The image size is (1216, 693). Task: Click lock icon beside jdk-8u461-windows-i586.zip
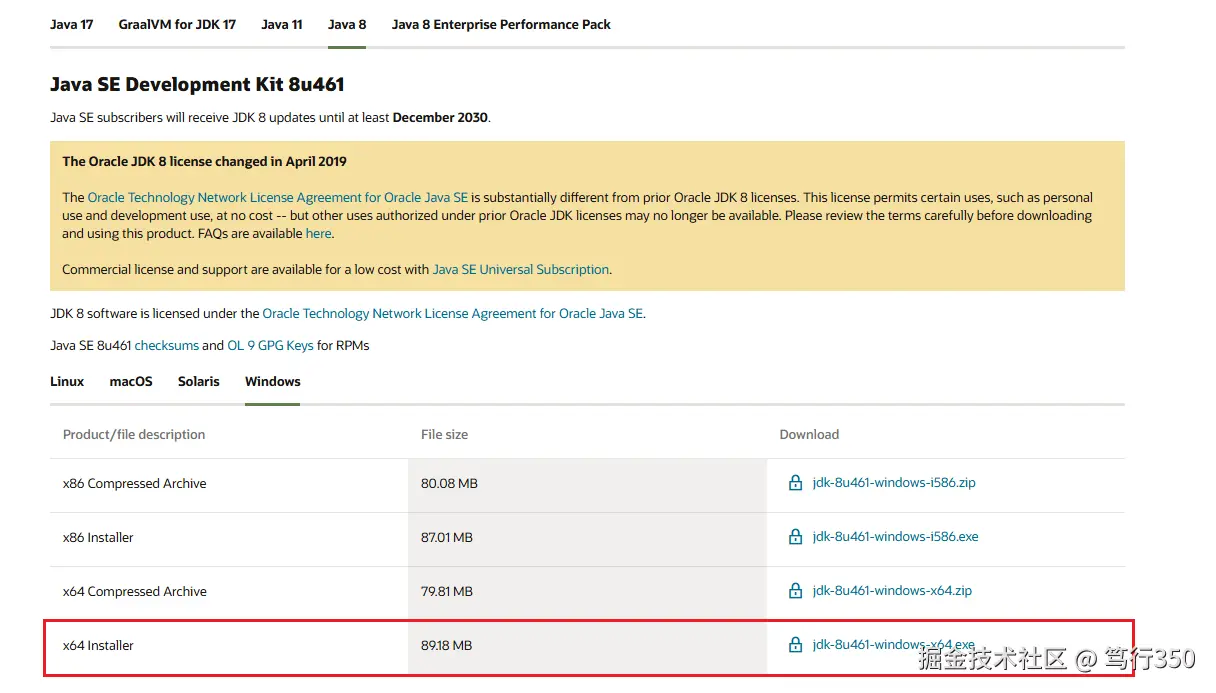pos(795,483)
